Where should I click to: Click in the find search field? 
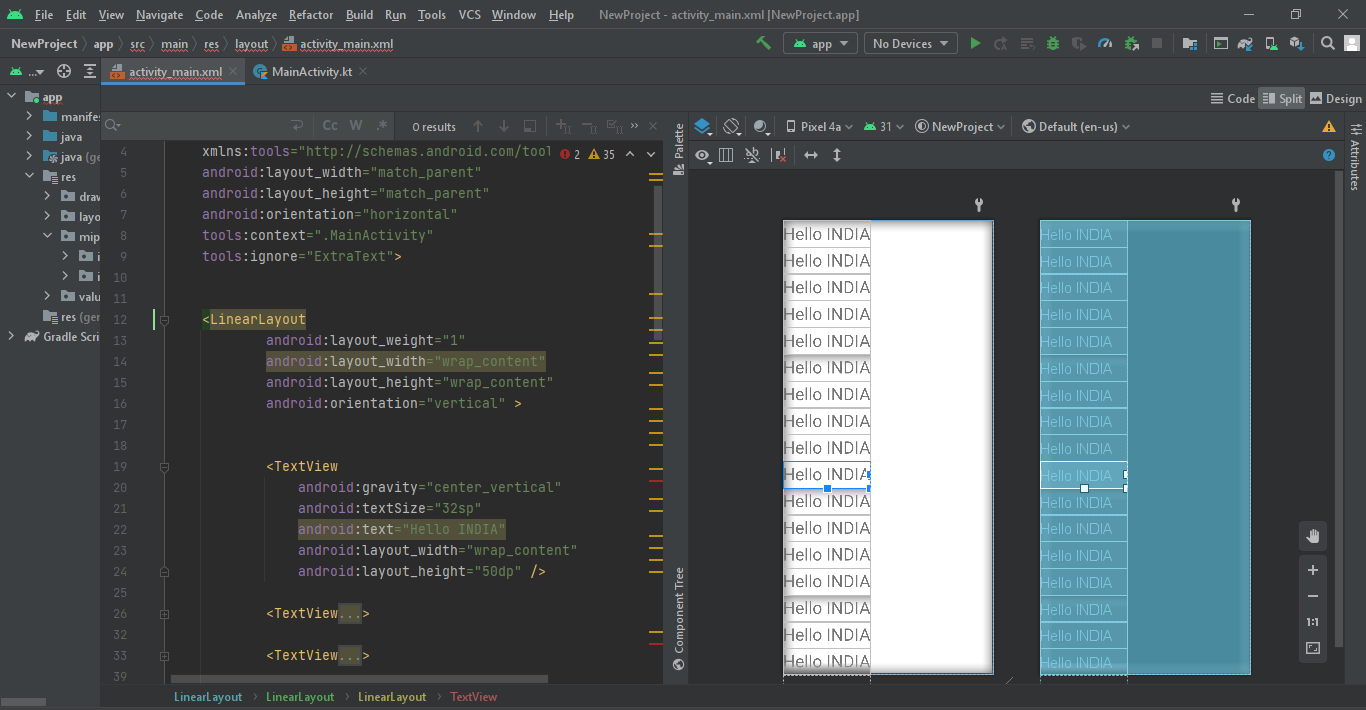[200, 126]
